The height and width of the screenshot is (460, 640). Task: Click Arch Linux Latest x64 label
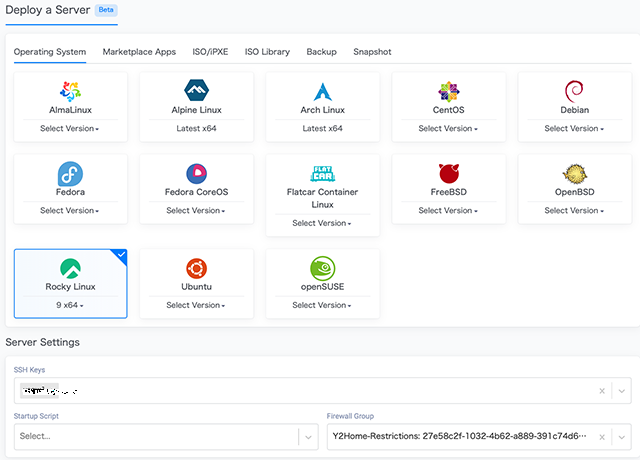point(322,129)
